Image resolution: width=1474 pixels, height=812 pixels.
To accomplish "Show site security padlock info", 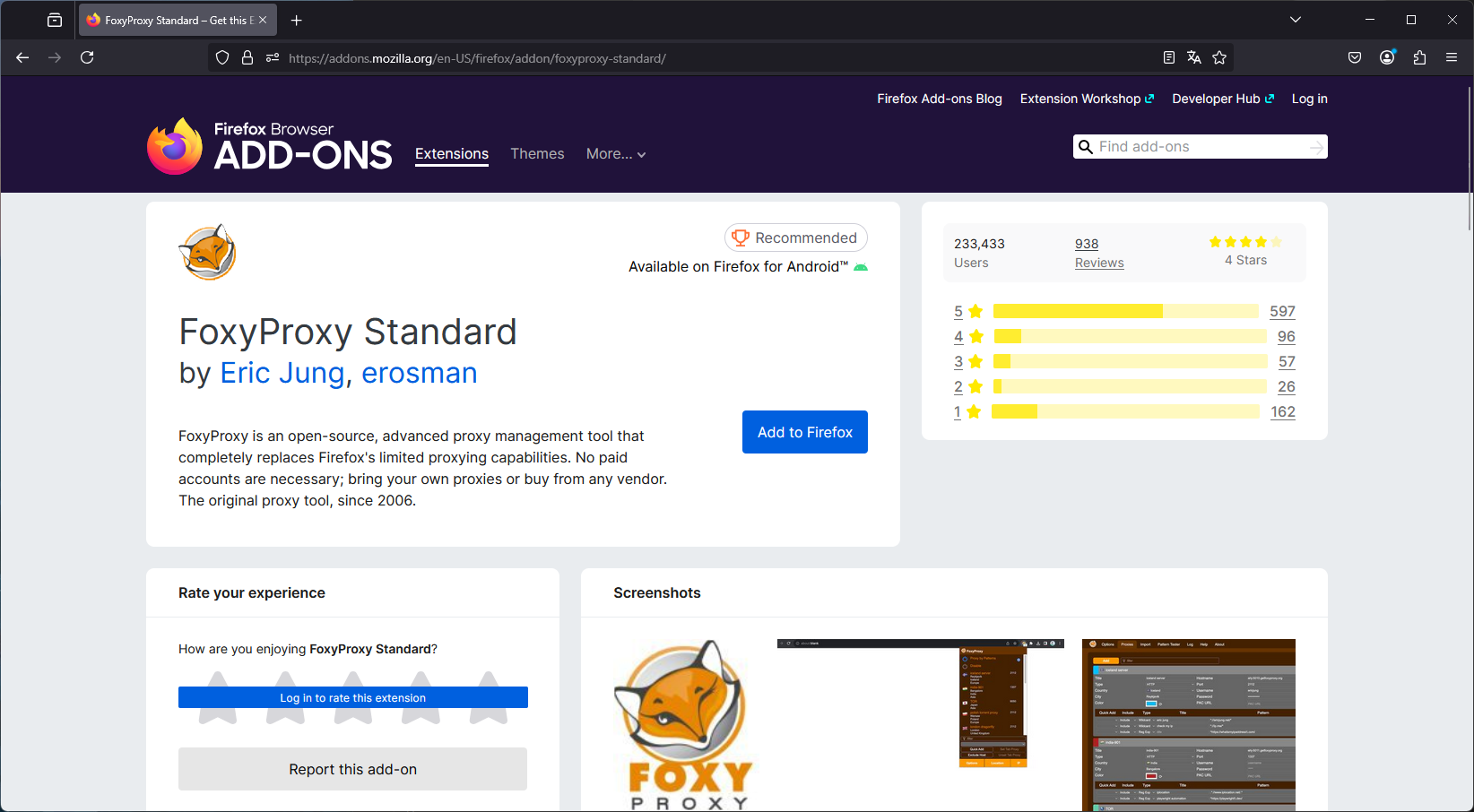I will point(247,57).
